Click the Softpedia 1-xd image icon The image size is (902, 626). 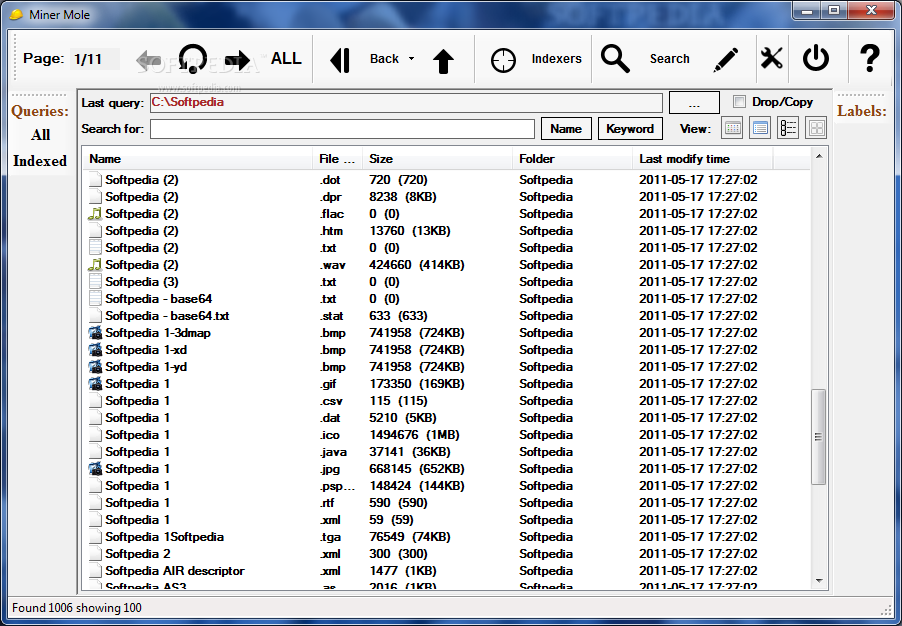click(x=95, y=350)
